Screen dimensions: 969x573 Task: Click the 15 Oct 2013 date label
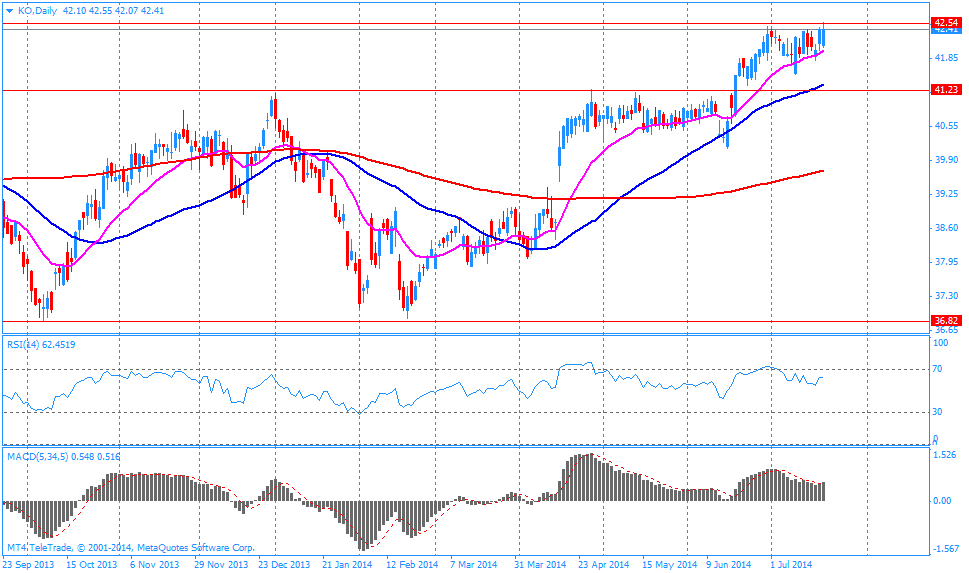click(91, 564)
